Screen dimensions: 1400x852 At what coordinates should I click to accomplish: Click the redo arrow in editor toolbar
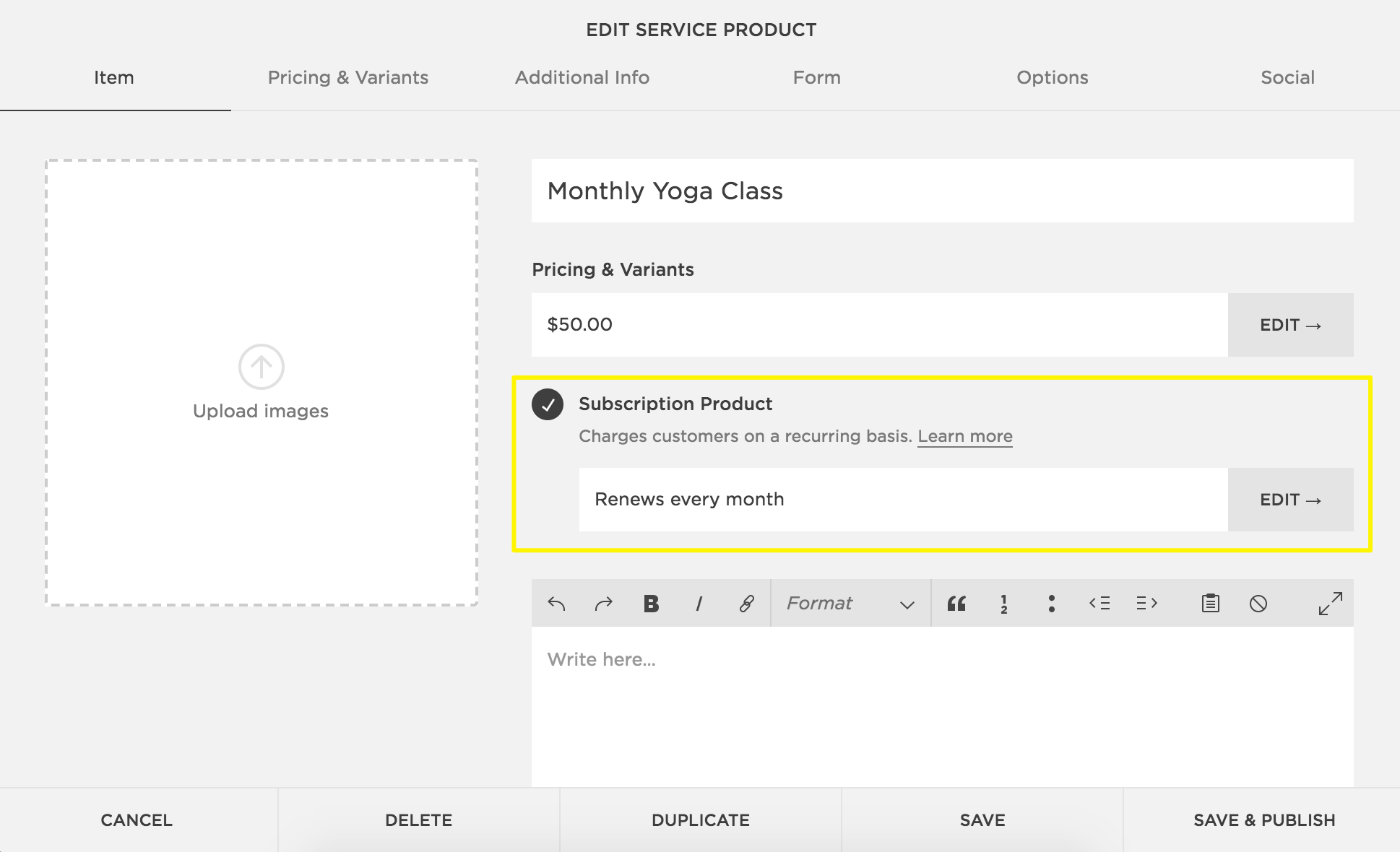[603, 604]
